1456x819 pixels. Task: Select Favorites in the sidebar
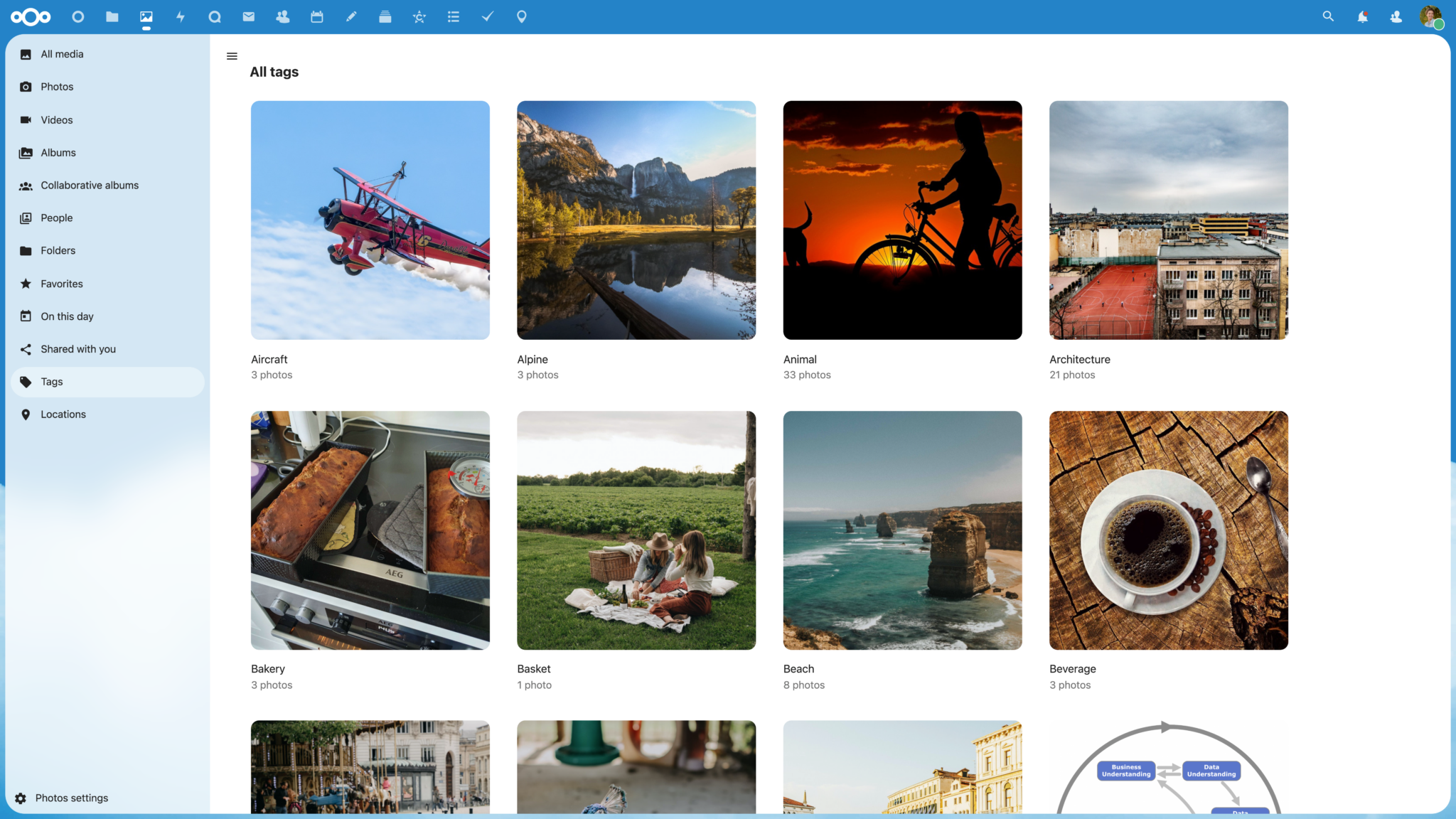click(61, 283)
